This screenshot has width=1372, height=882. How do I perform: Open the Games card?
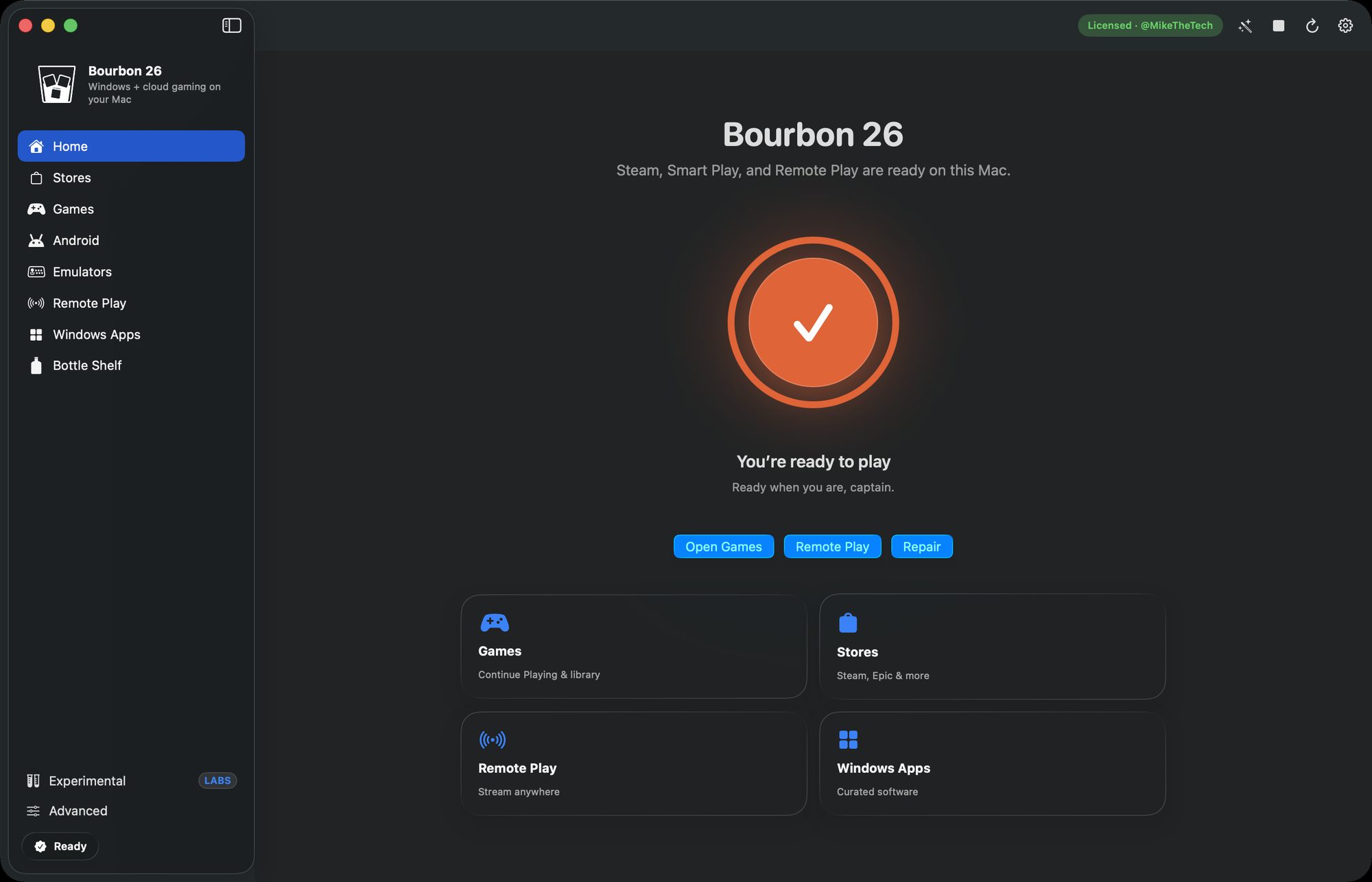(x=634, y=647)
